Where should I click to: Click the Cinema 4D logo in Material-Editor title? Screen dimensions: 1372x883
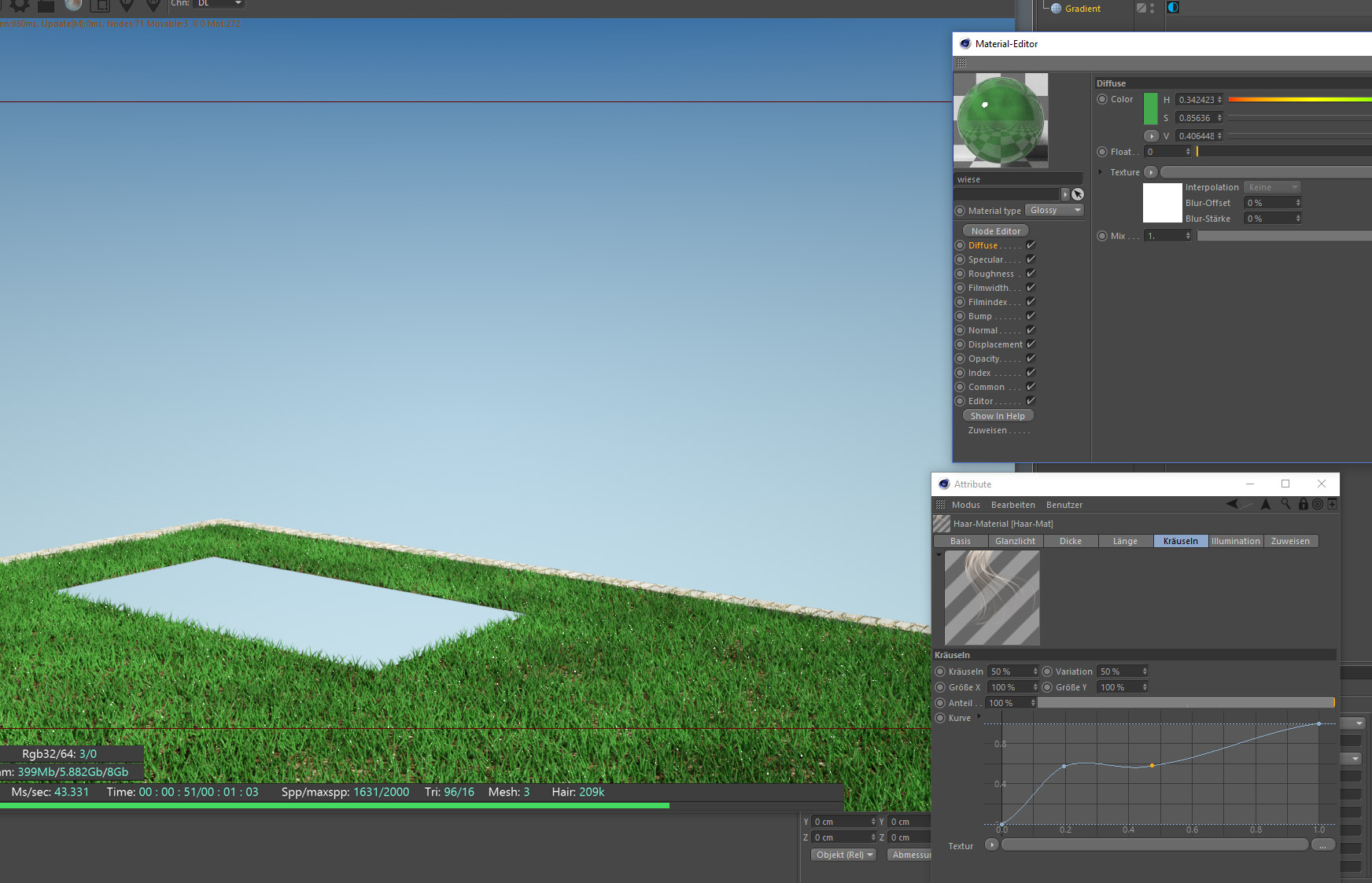(x=965, y=44)
